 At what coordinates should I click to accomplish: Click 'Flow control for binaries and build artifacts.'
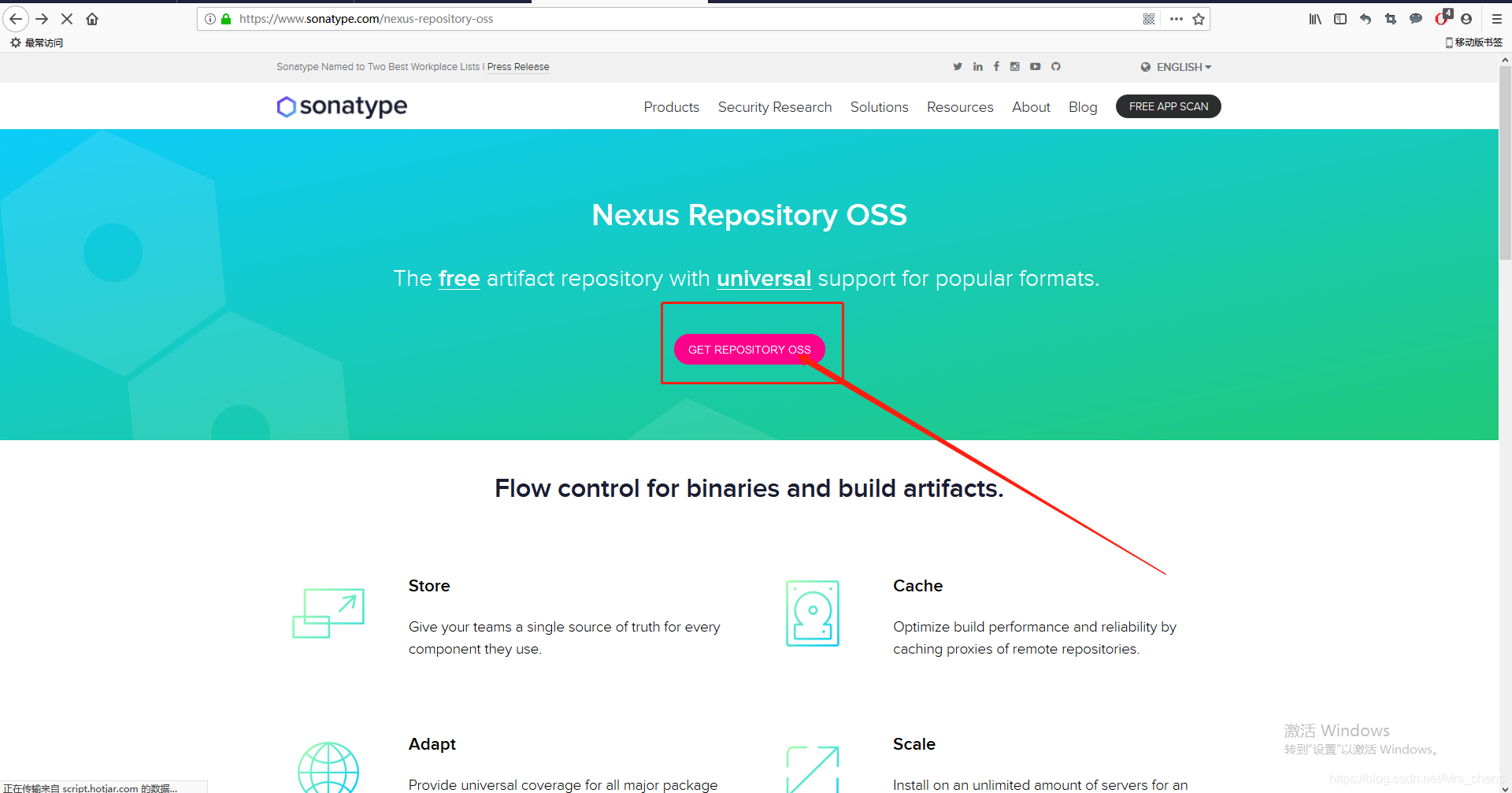tap(749, 488)
